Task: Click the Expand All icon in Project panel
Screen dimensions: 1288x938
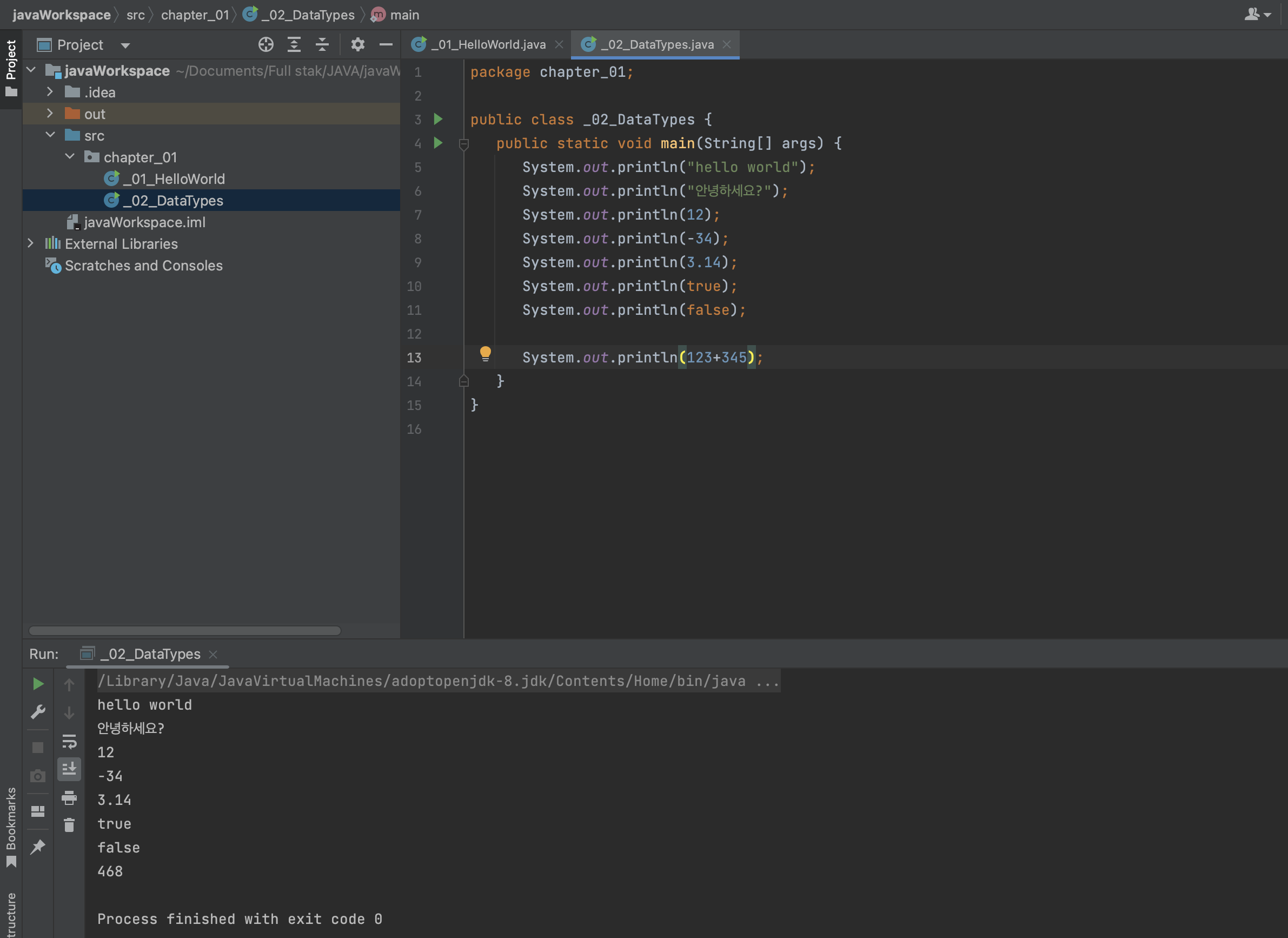Action: click(294, 44)
